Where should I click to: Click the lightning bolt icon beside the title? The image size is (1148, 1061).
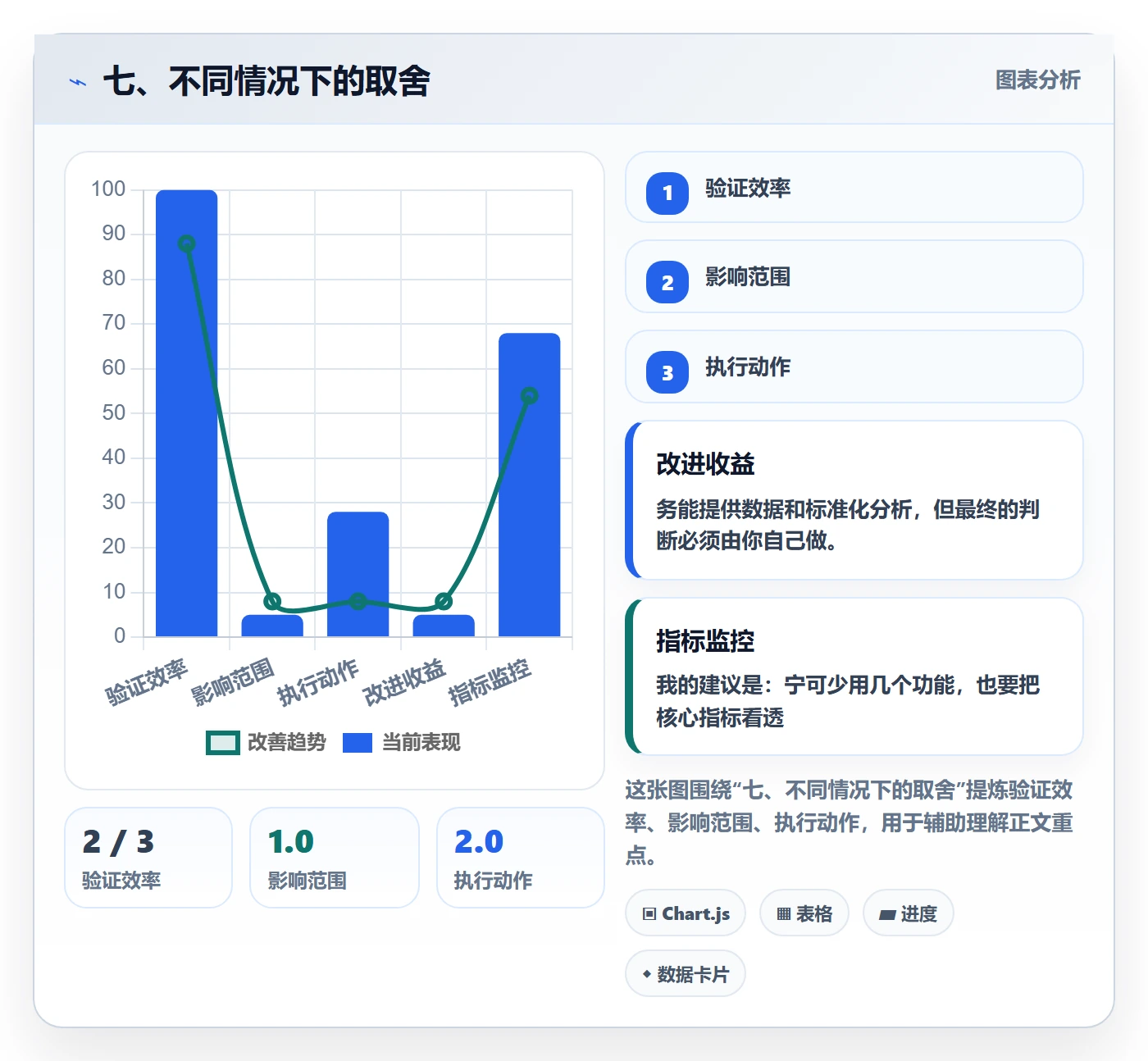click(78, 82)
